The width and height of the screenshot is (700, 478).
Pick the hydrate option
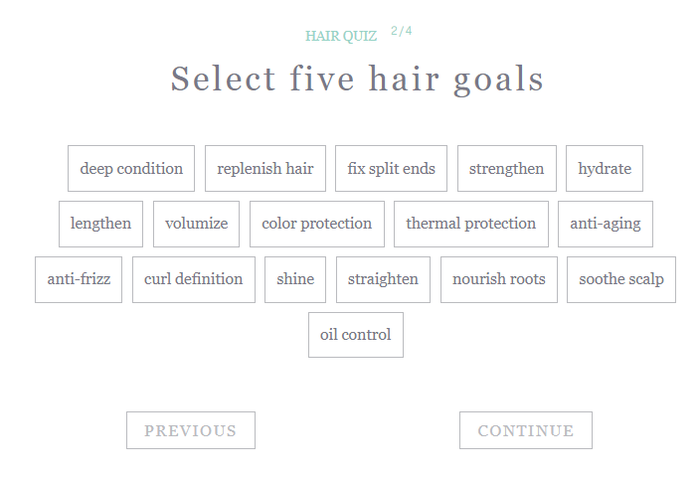click(604, 168)
